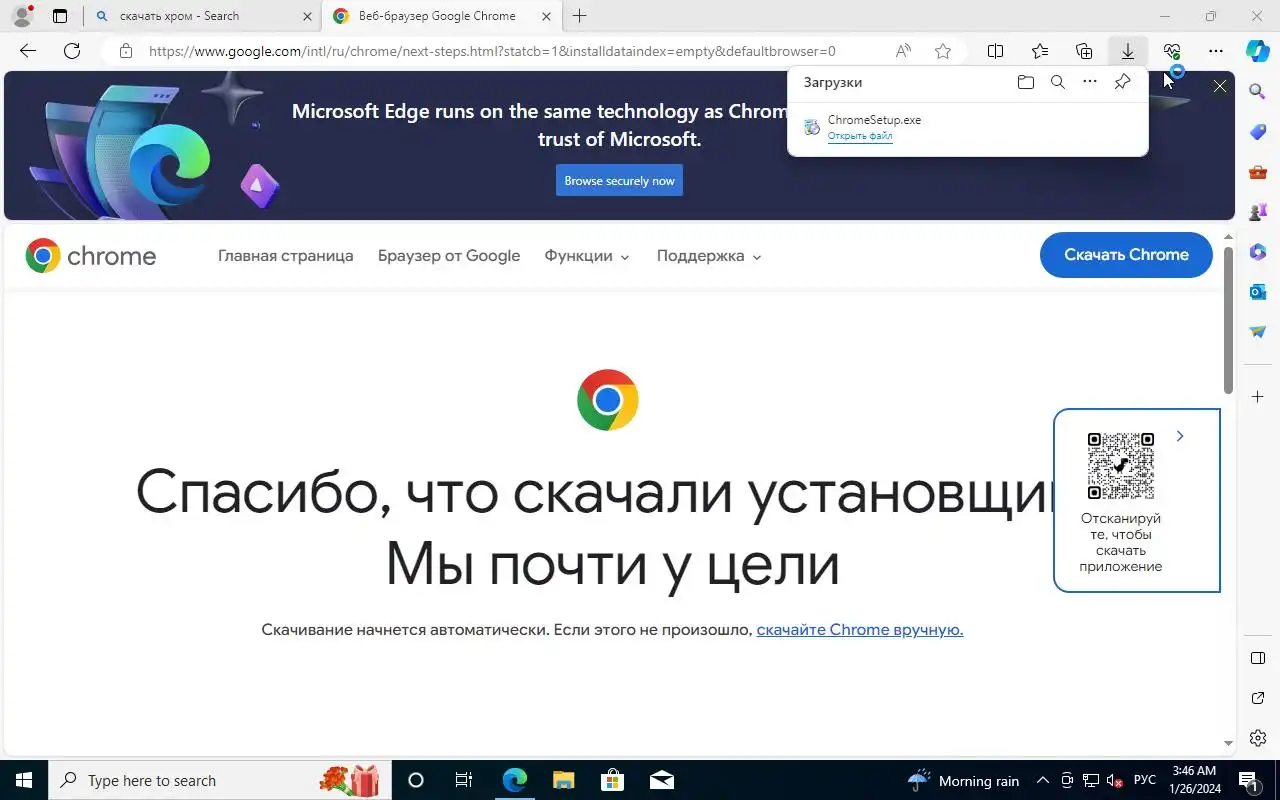Open Task View taskbar icon
1280x800 pixels.
[464, 780]
